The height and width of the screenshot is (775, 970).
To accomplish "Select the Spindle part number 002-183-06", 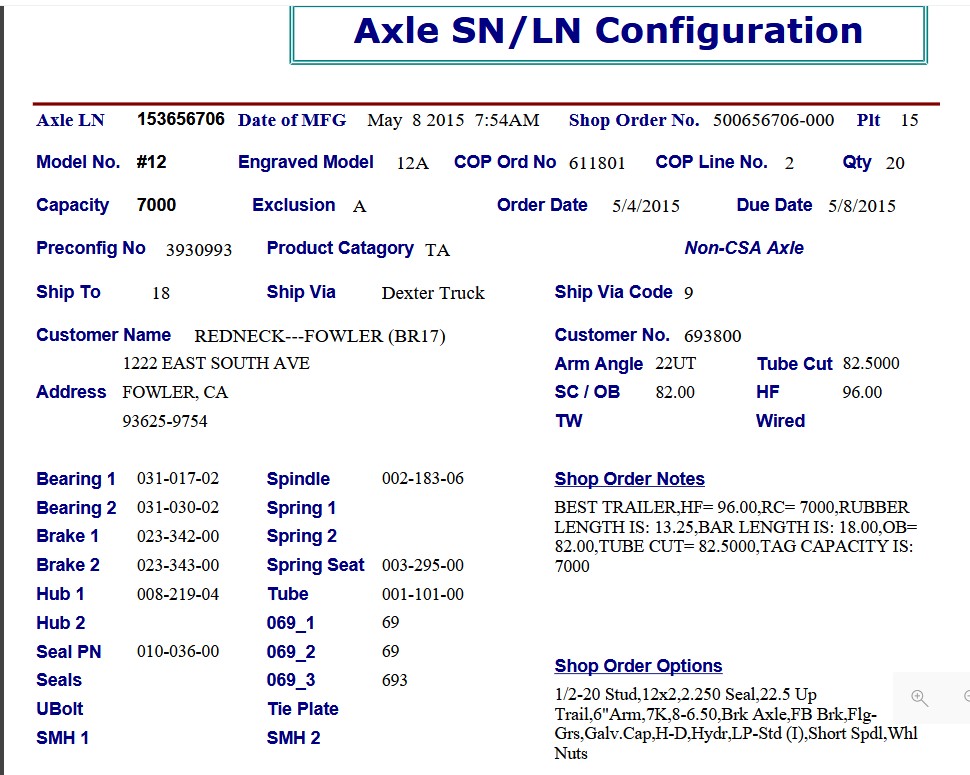I will pos(423,479).
